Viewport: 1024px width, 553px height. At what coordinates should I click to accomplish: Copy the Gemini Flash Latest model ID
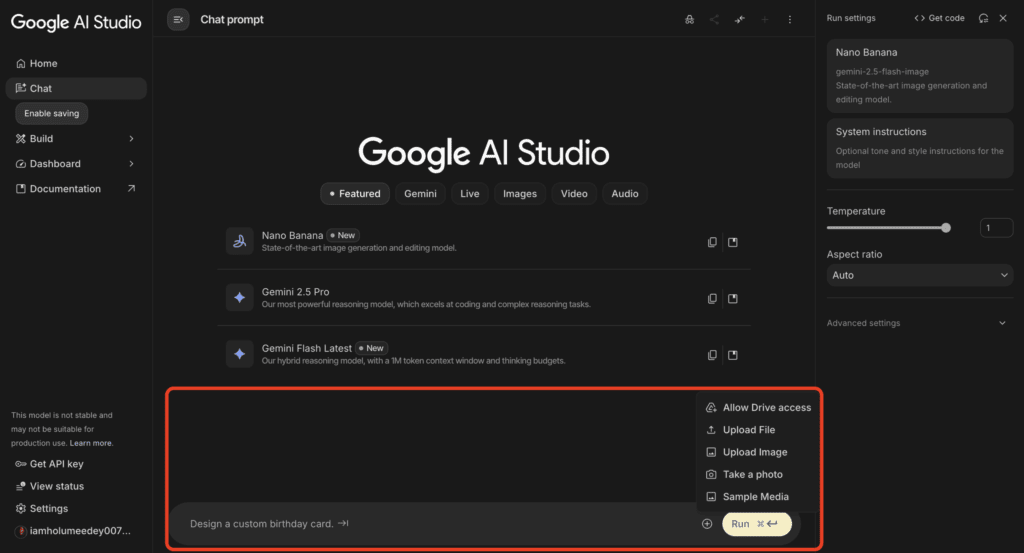pos(712,355)
